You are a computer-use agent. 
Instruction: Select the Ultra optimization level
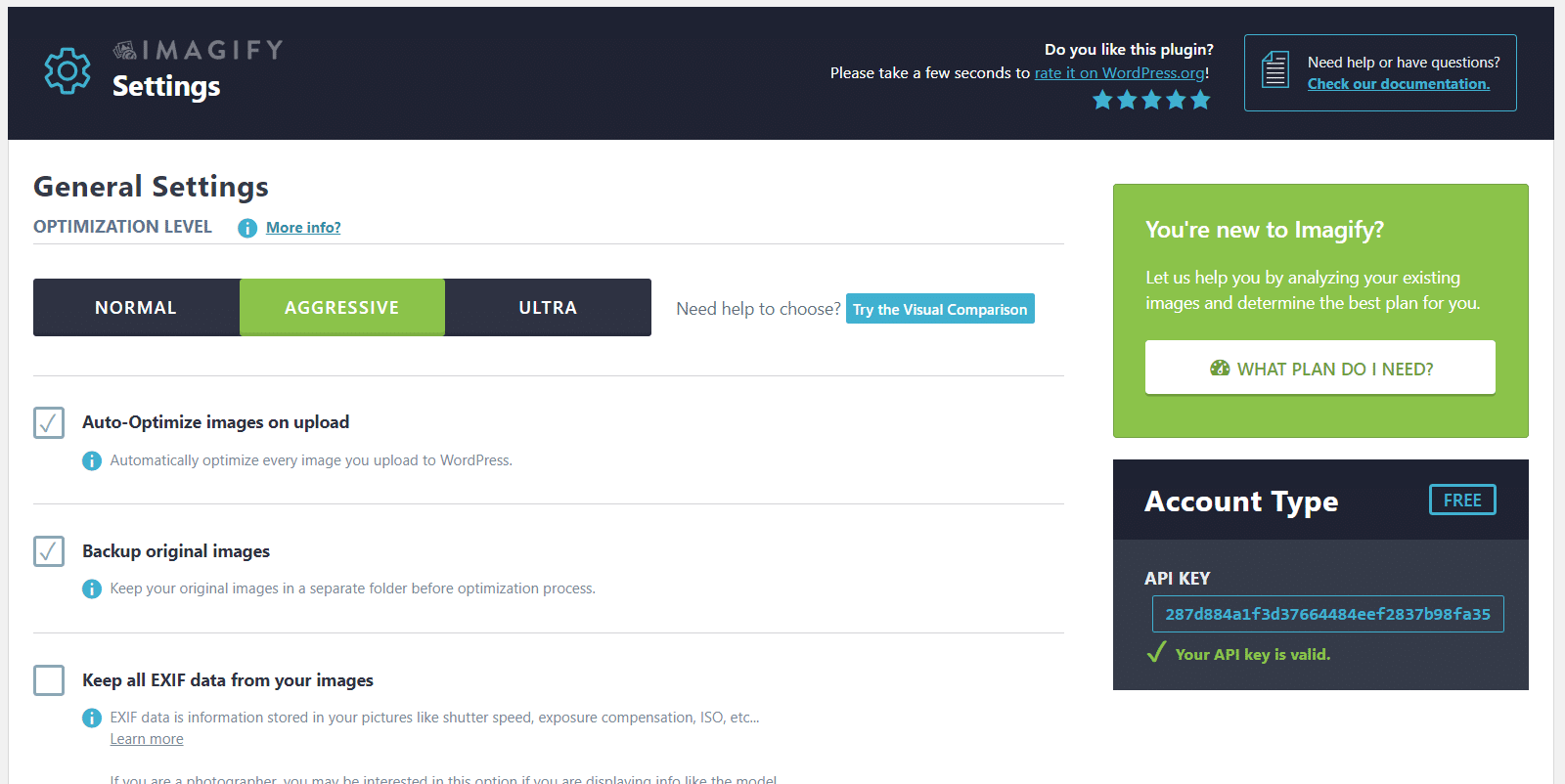point(548,308)
